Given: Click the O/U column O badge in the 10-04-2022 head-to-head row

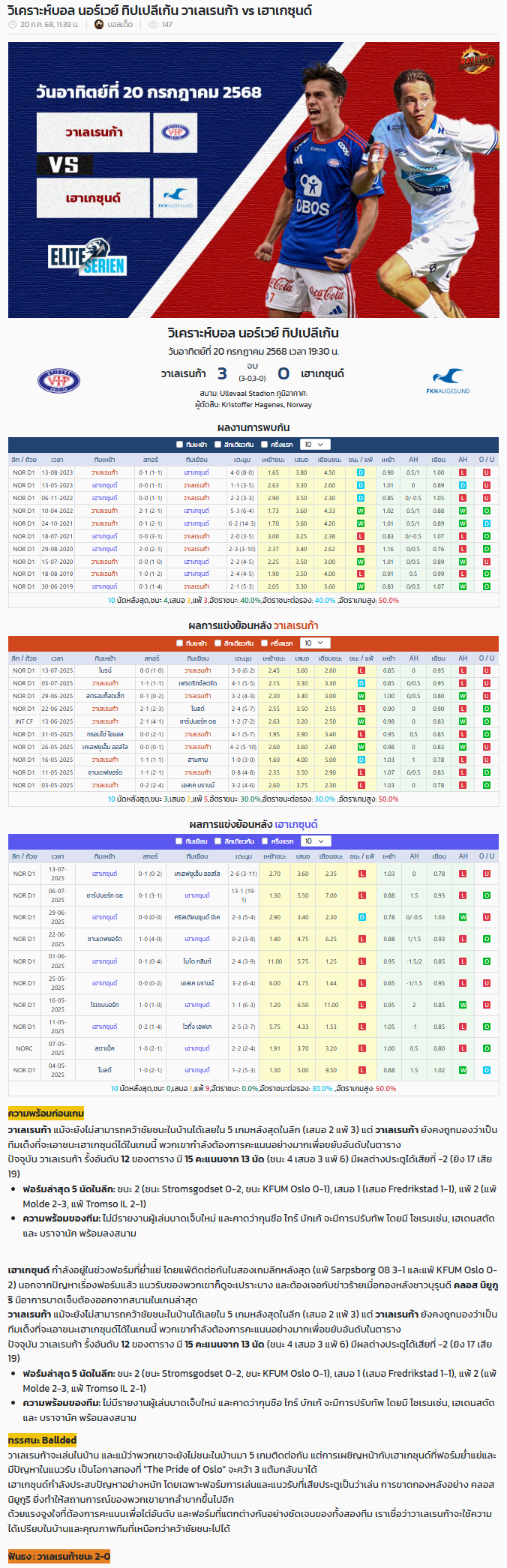Looking at the screenshot, I should coord(487,511).
